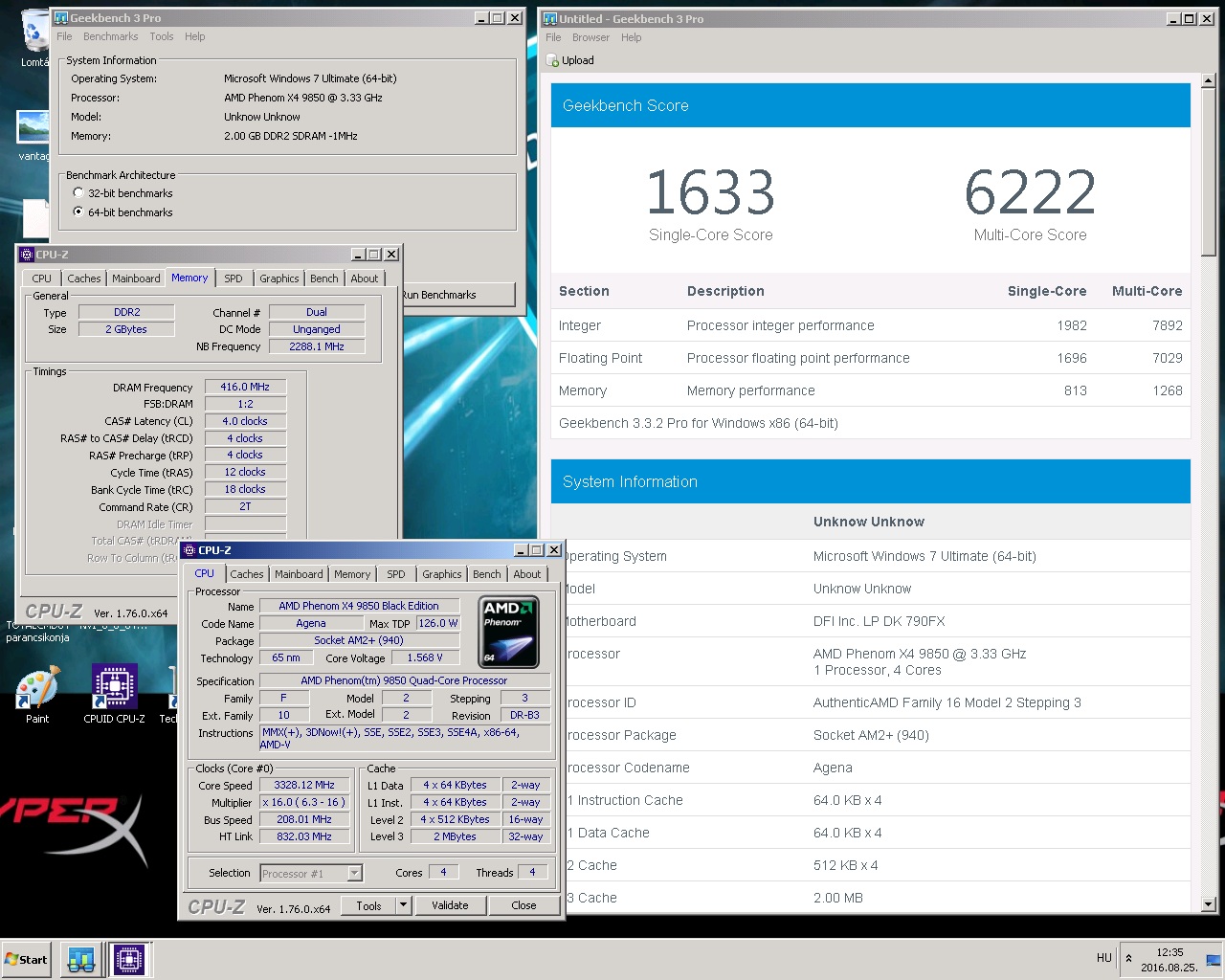Click system tray show hidden icons arrow
This screenshot has width=1225, height=980.
pyautogui.click(x=1128, y=958)
